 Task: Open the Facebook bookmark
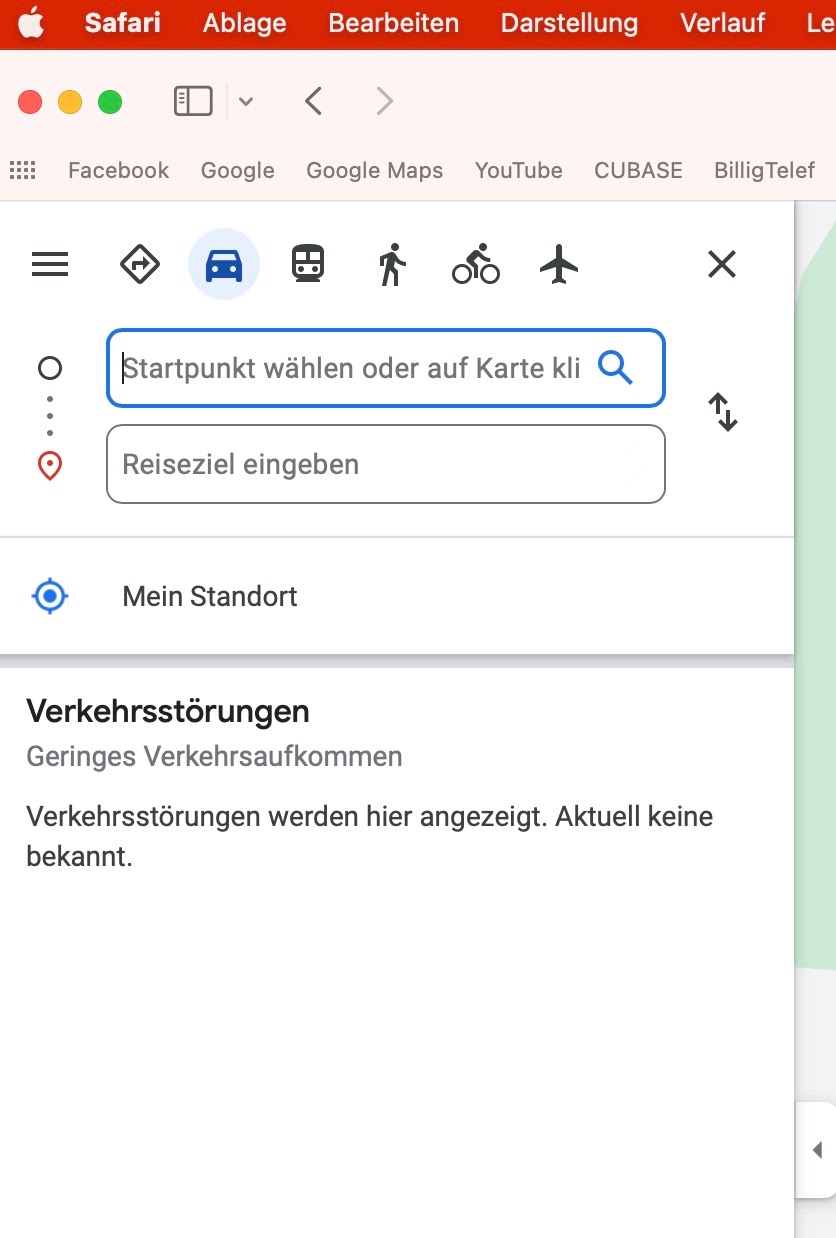[118, 170]
